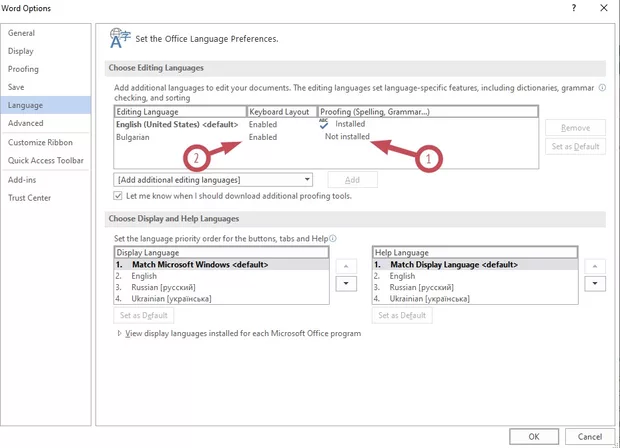
Task: Select Russian in the Display Language list
Action: click(x=221, y=287)
